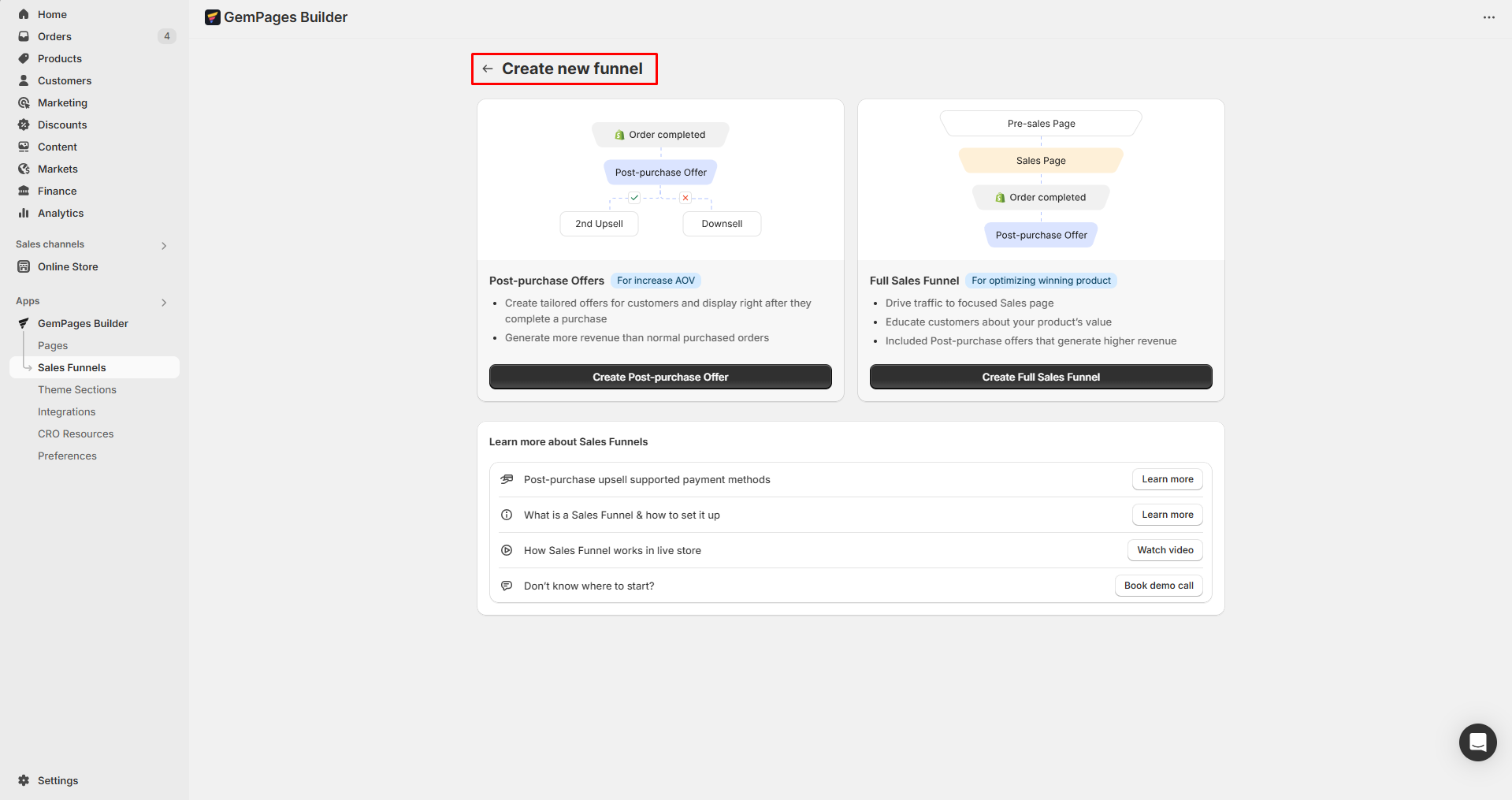Click the Customers person icon
1512x800 pixels.
tap(24, 80)
